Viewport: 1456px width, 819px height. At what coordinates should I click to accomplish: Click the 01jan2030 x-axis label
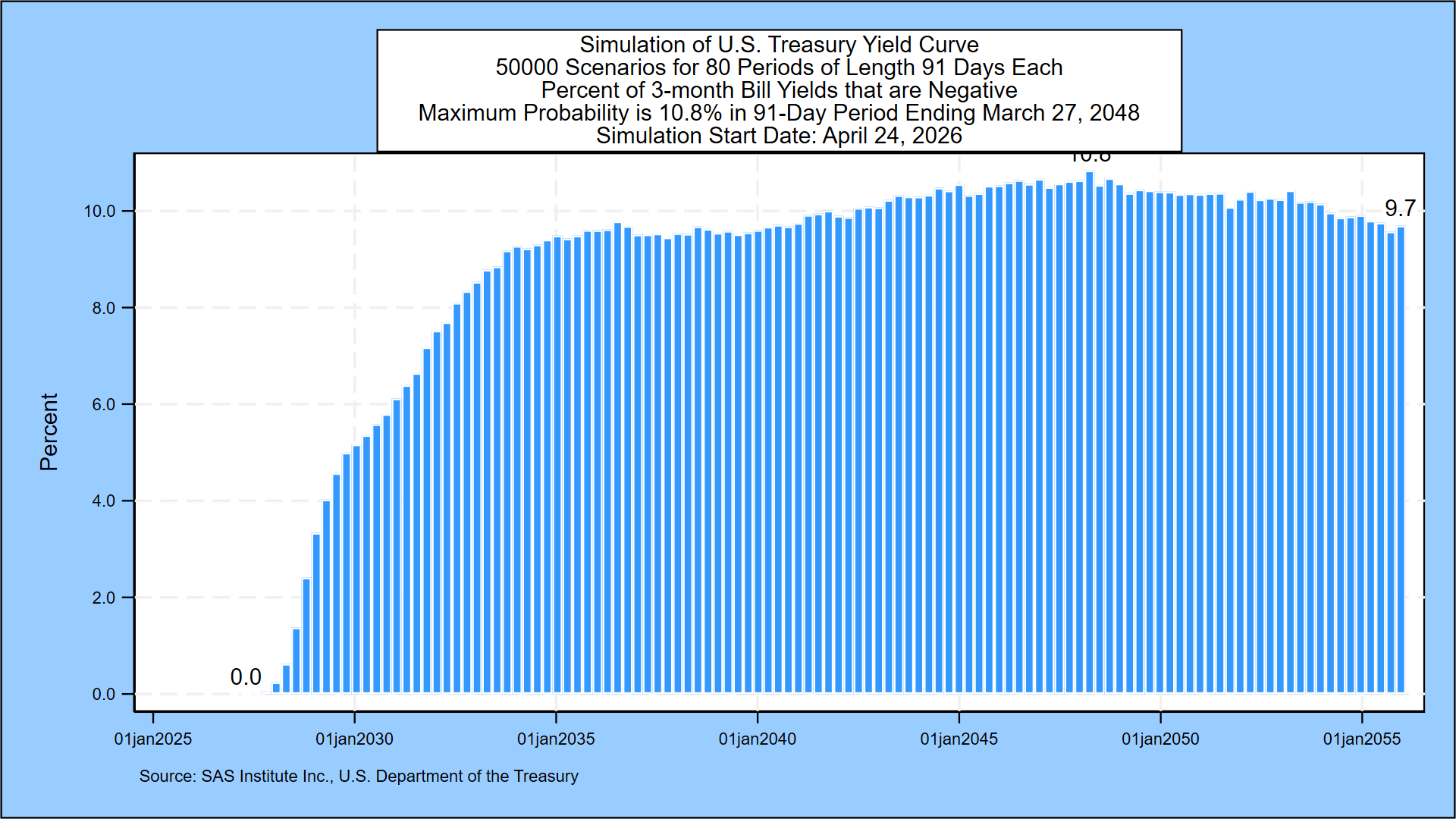pos(354,739)
